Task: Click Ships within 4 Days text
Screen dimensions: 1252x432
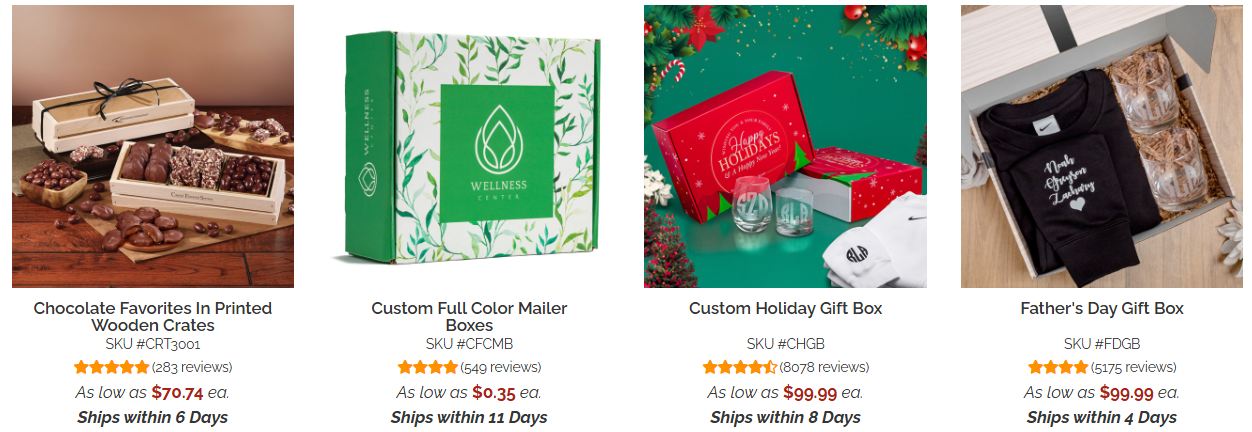Action: (1102, 417)
